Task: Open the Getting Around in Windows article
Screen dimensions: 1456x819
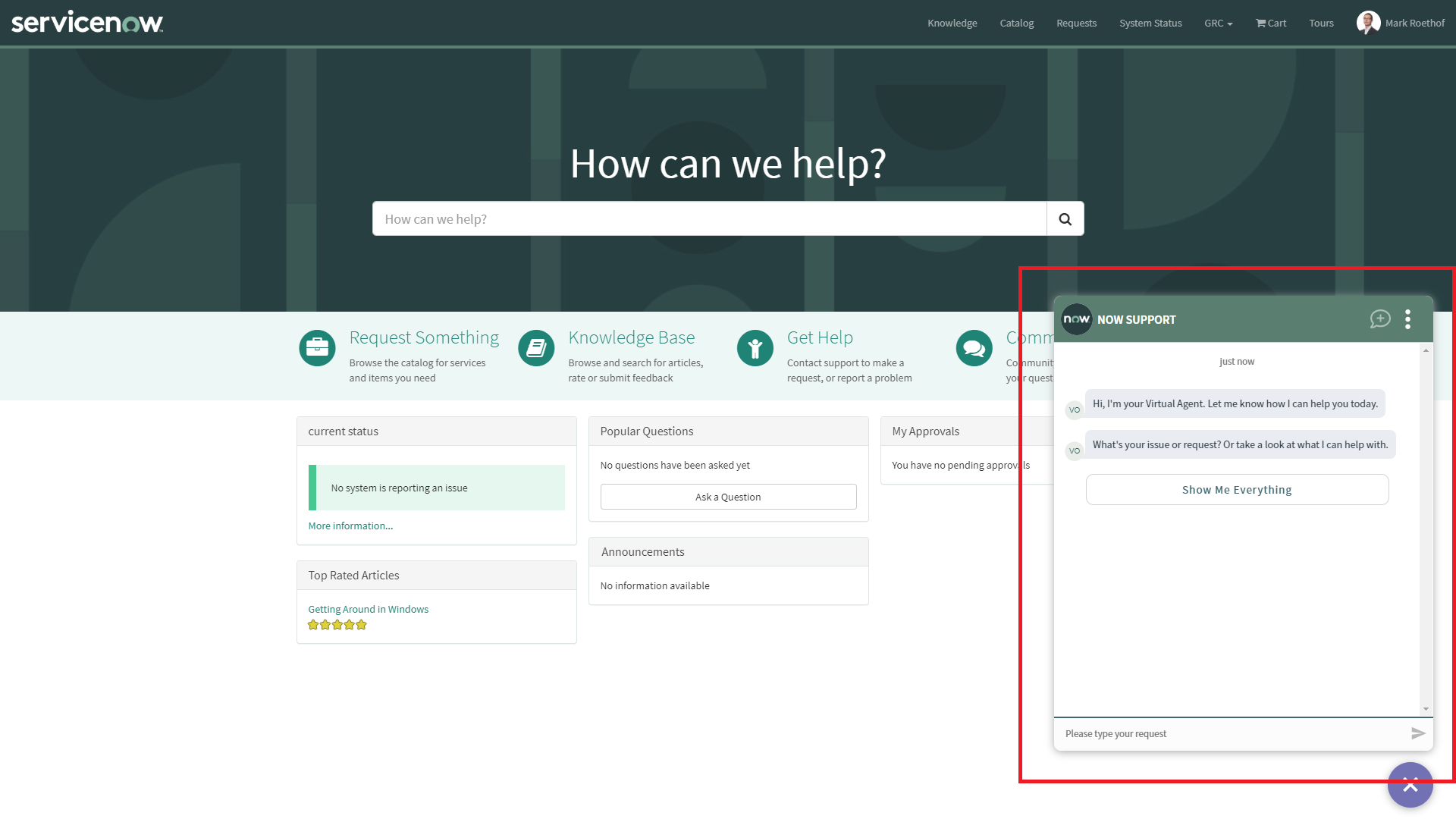Action: click(x=368, y=608)
